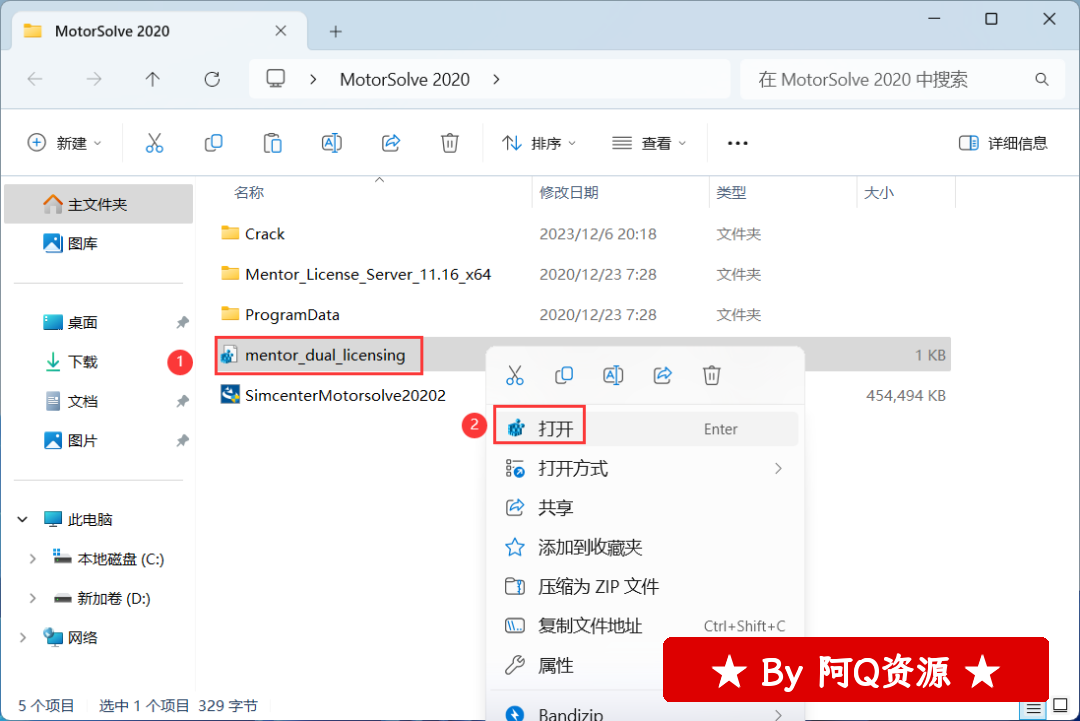
Task: Rename the file via the context menu rename icon
Action: (613, 375)
